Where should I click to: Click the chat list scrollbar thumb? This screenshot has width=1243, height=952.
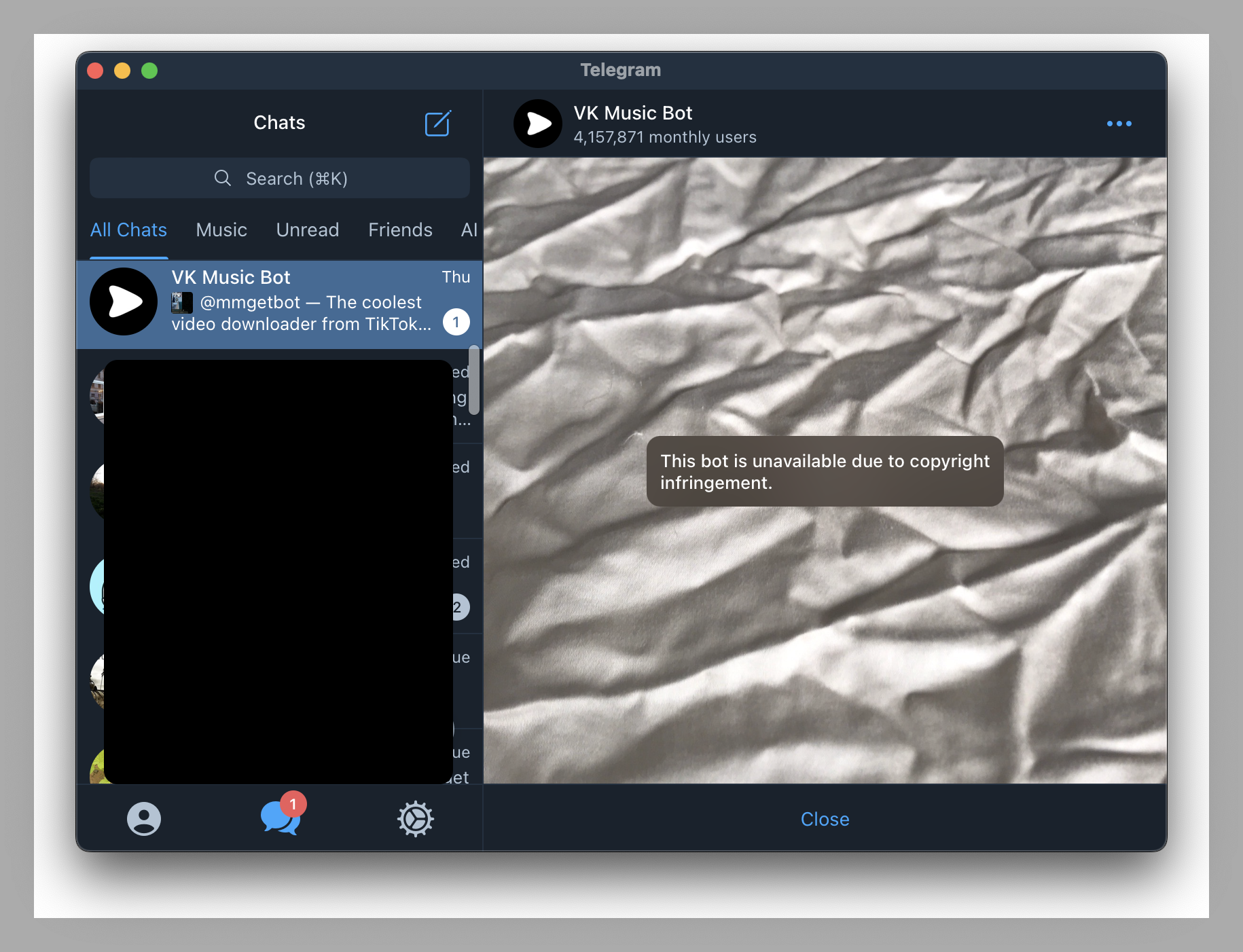coord(474,380)
